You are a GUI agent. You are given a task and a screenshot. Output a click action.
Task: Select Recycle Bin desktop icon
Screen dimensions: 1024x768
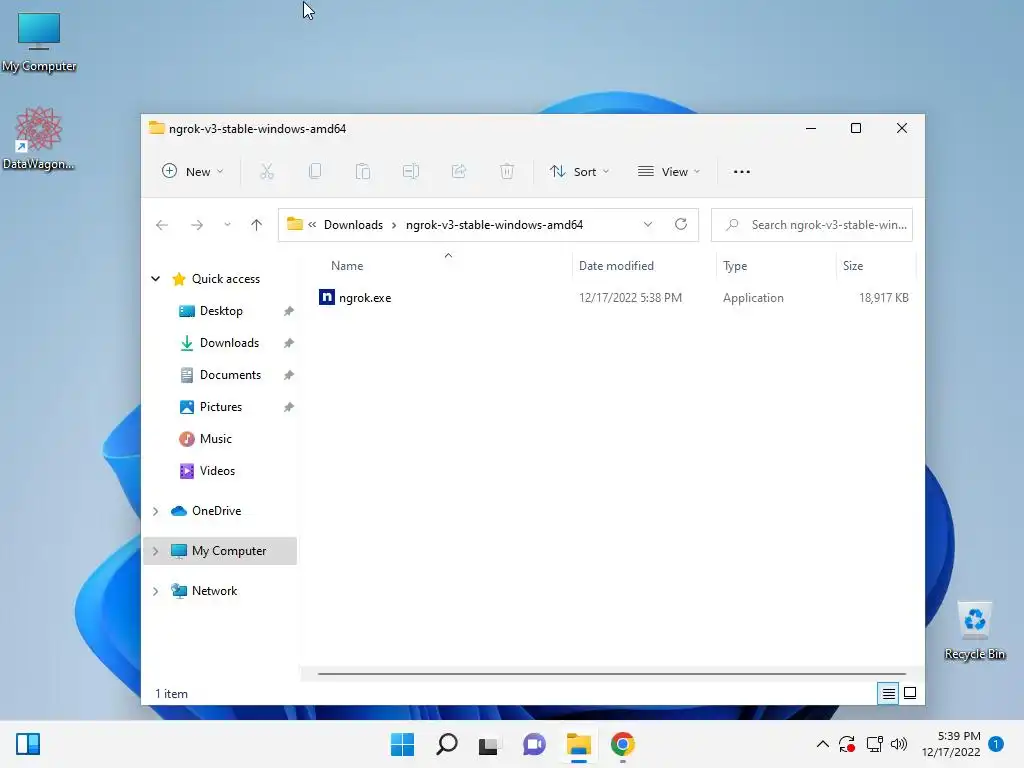click(975, 632)
